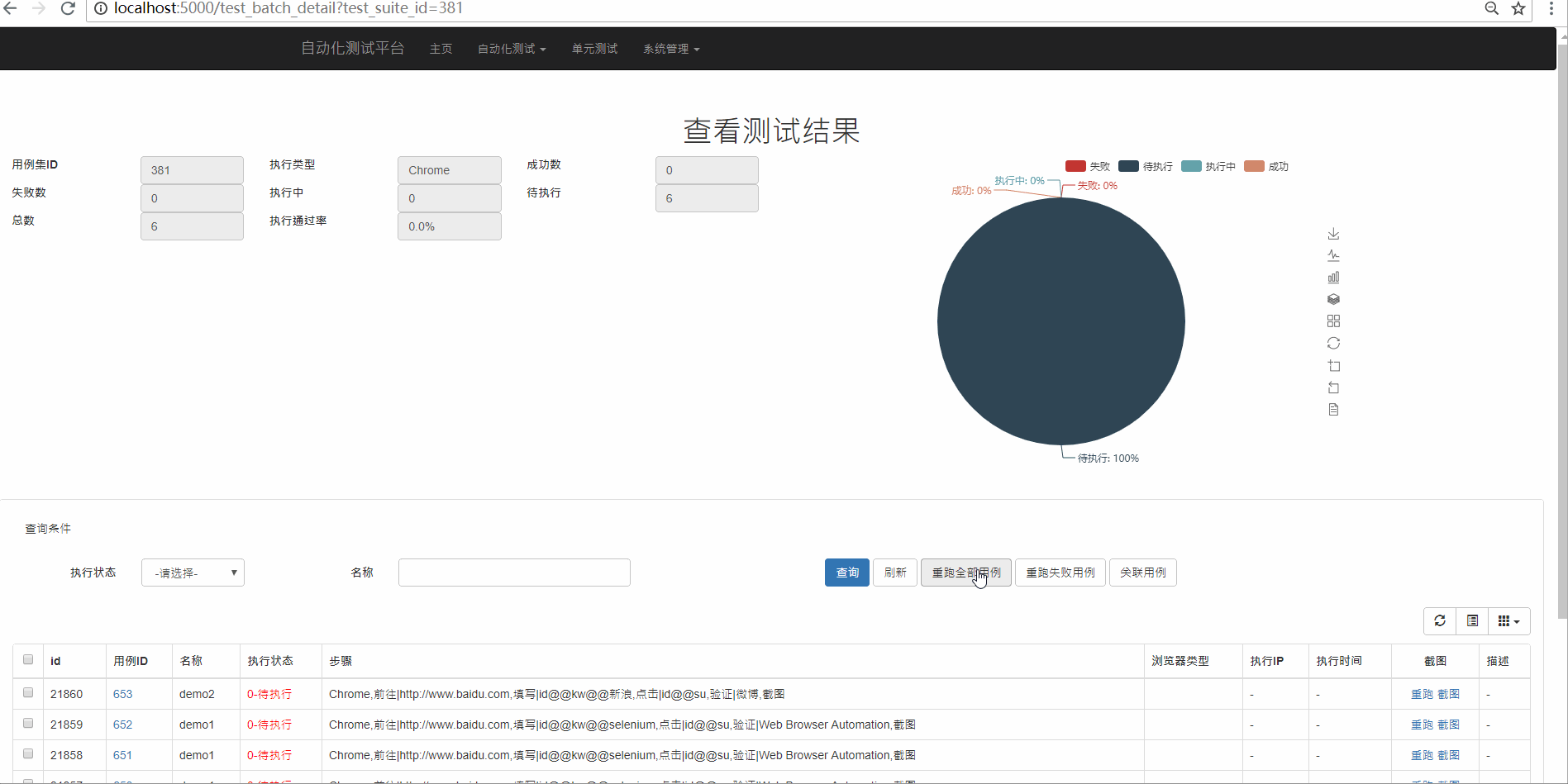Screen dimensions: 1568x784
Task: Refresh the results table via toolbar icon
Action: tap(1440, 621)
